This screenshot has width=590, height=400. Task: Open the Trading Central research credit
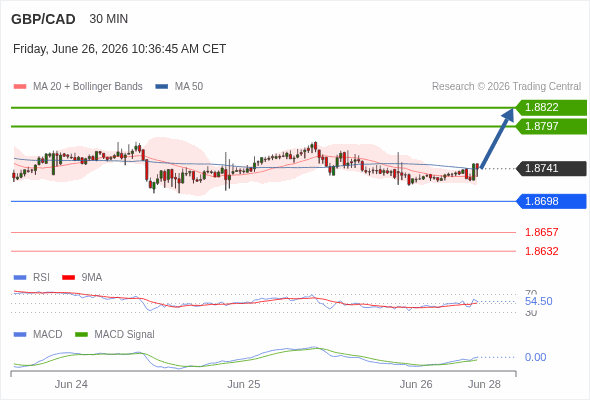[506, 87]
